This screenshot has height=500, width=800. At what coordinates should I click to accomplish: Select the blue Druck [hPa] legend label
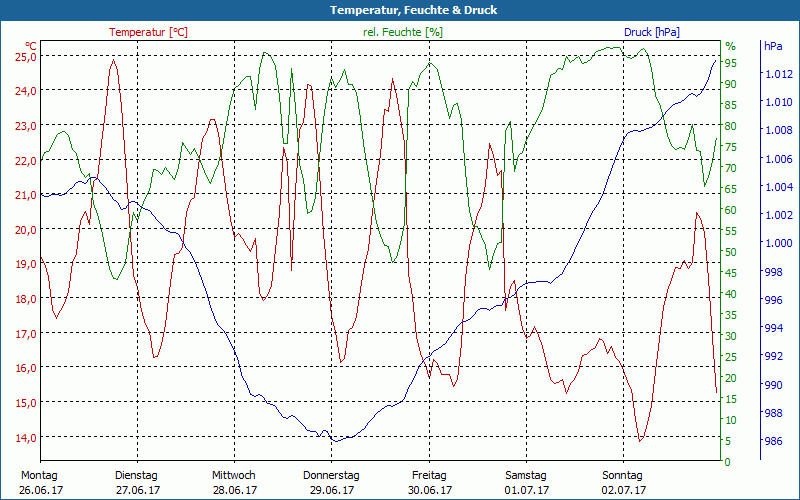pos(652,32)
